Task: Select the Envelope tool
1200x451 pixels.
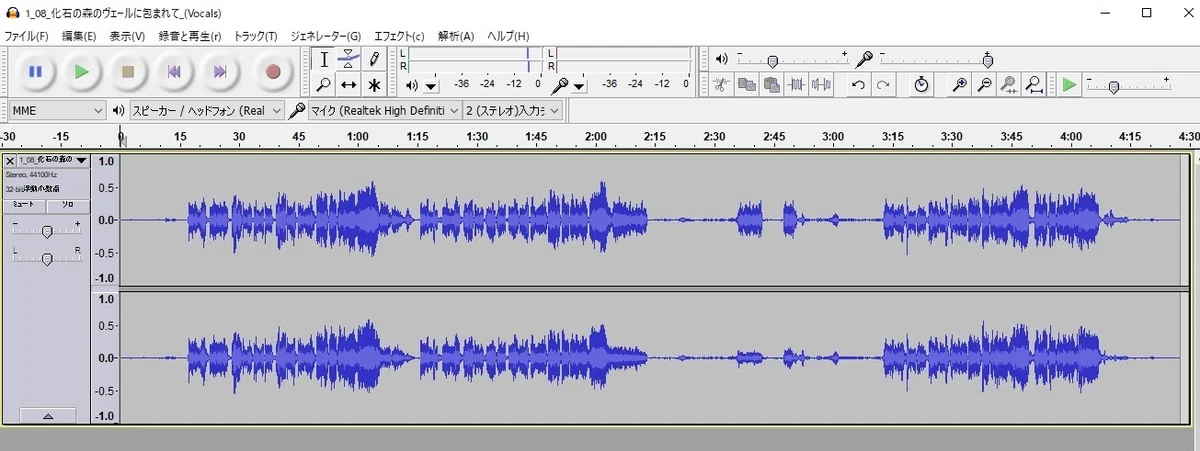Action: tap(348, 59)
